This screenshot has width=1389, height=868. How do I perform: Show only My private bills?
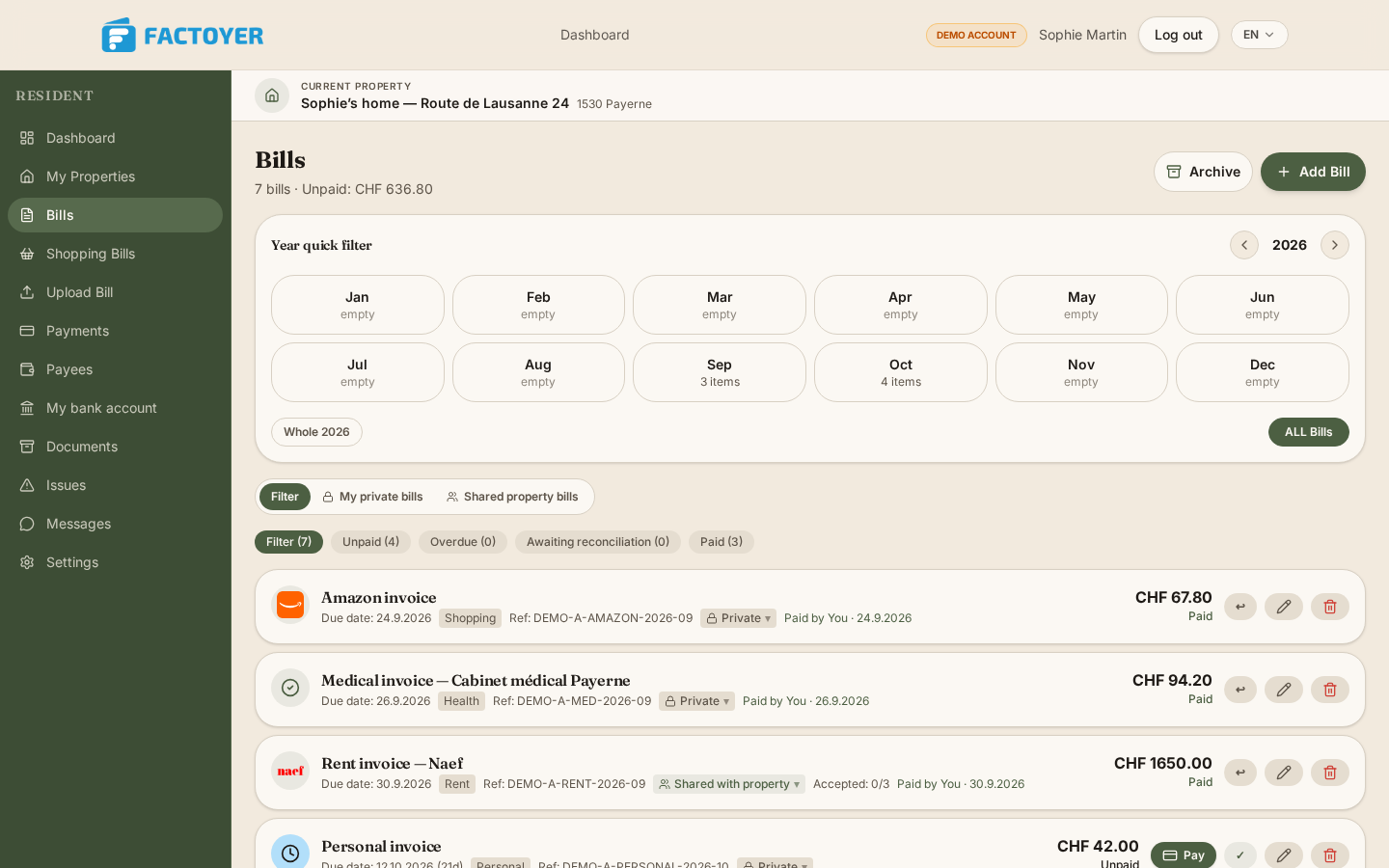[372, 497]
